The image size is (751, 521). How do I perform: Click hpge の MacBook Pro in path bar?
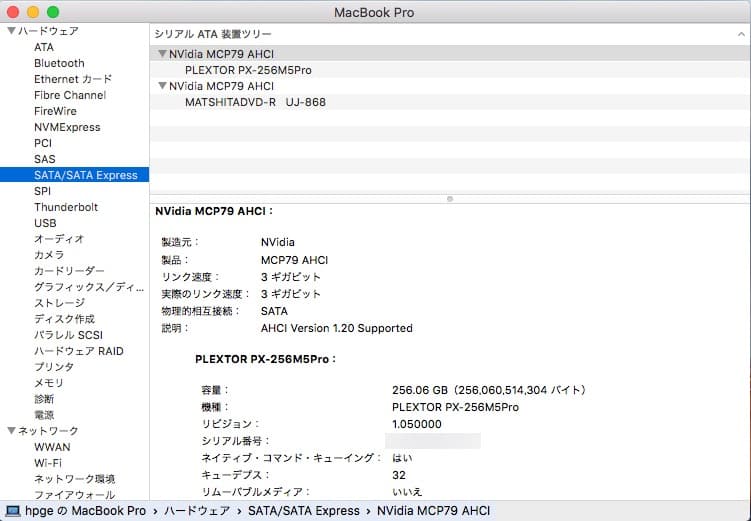85,511
